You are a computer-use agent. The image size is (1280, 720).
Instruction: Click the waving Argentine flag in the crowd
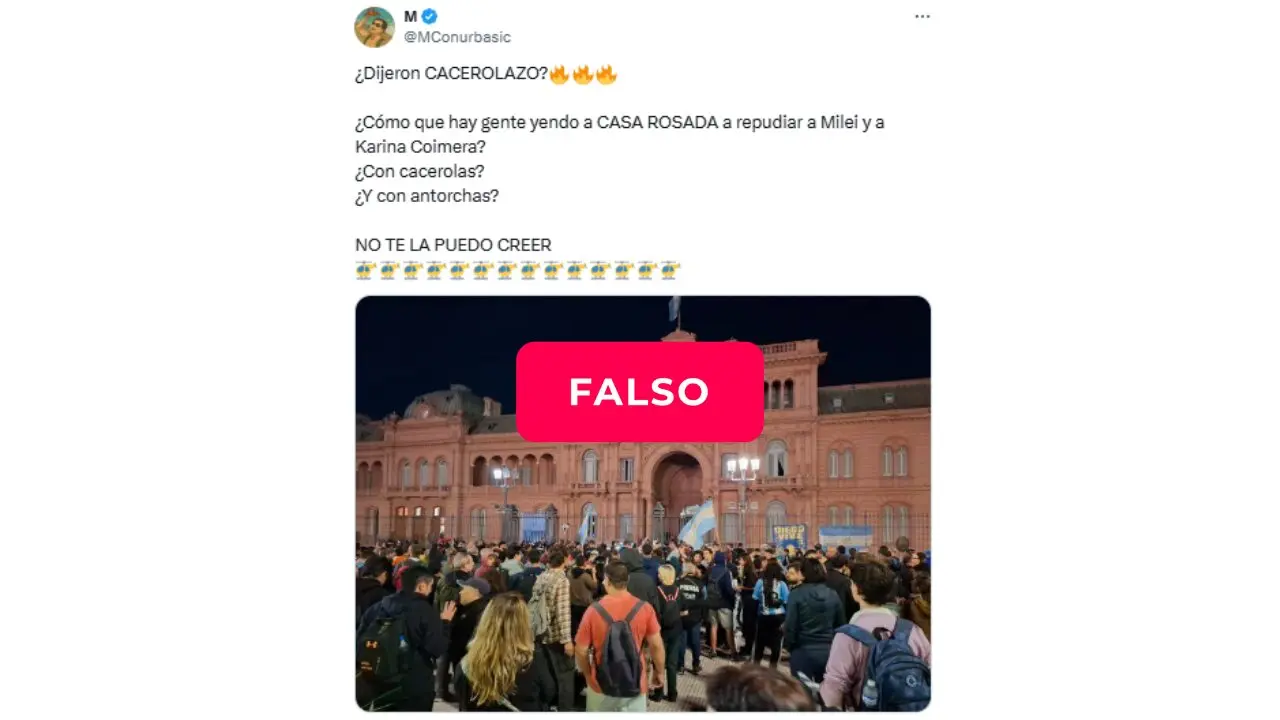698,523
